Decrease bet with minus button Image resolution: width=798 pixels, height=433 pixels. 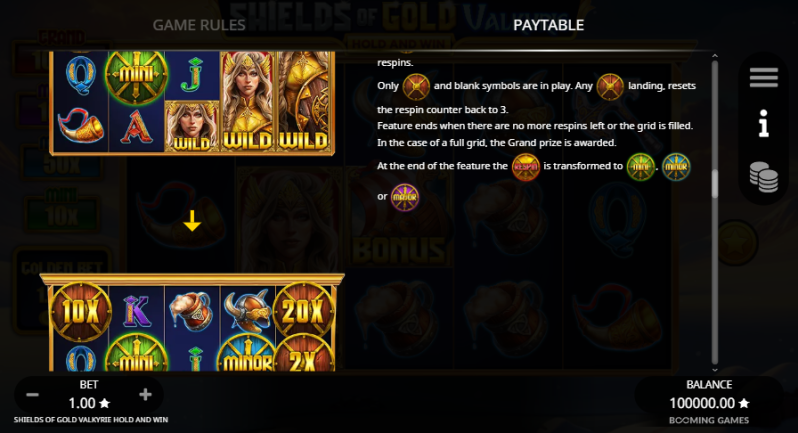pyautogui.click(x=33, y=395)
